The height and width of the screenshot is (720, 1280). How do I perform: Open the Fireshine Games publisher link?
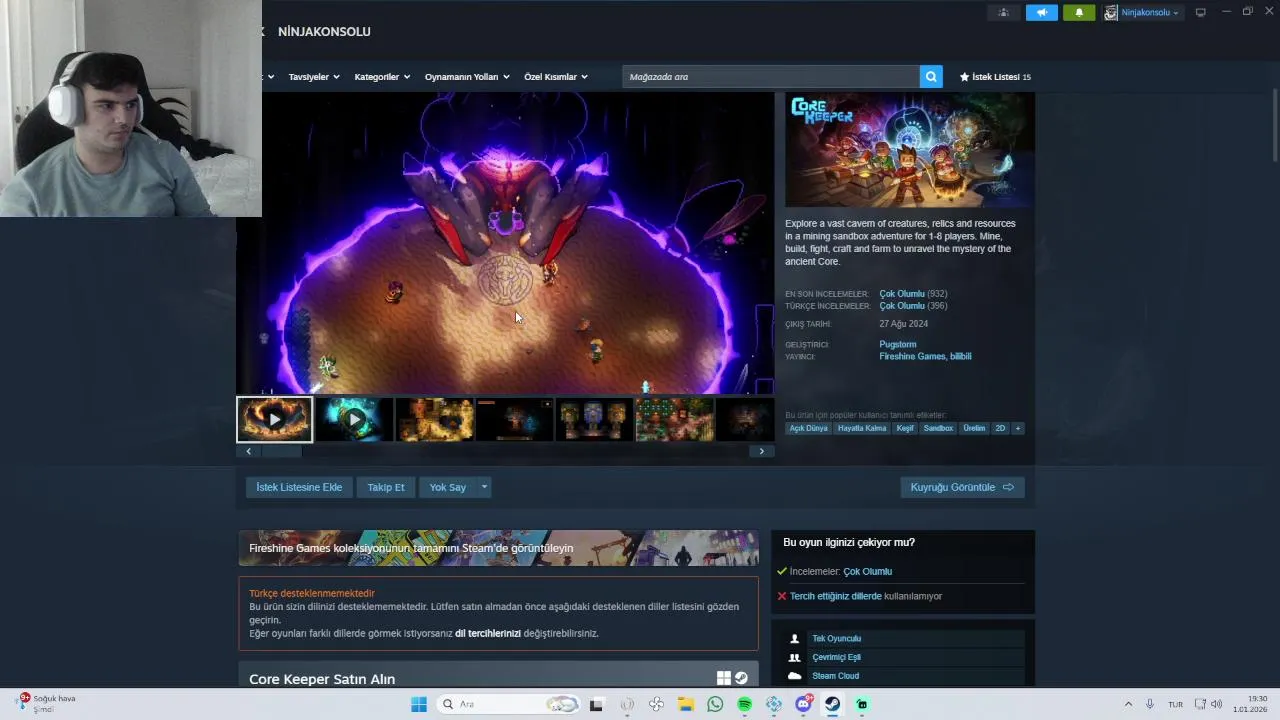point(911,356)
